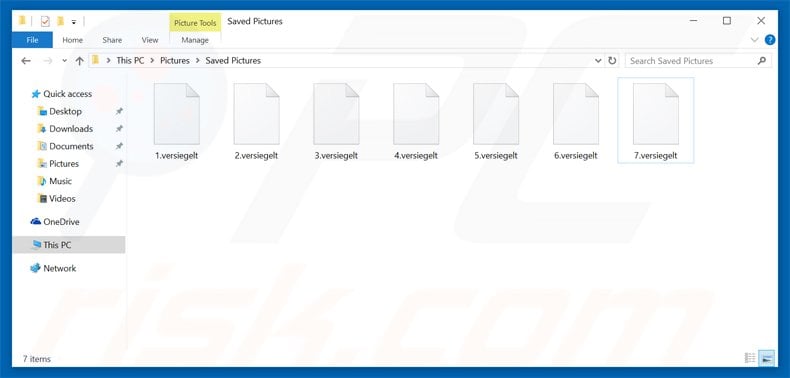790x378 pixels.
Task: Switch to Details view layout icon
Action: coord(750,358)
